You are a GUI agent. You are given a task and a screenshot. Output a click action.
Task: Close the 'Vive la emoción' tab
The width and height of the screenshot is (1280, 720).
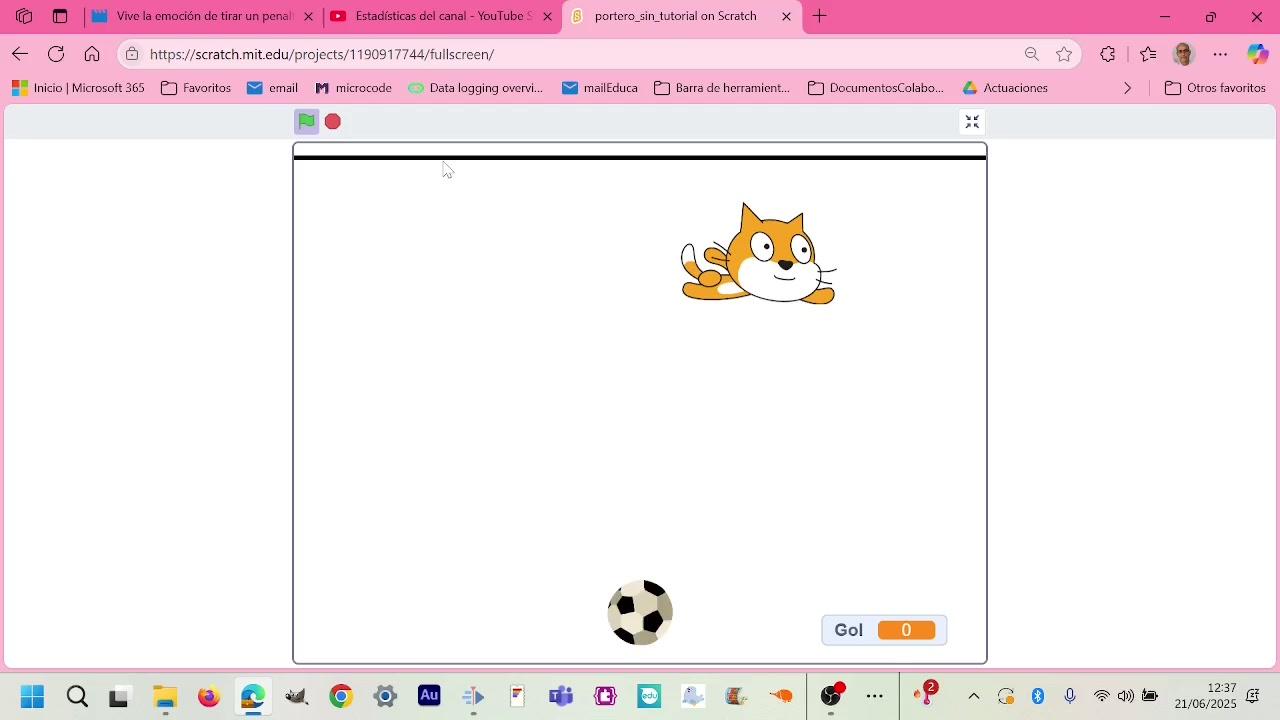click(x=308, y=16)
